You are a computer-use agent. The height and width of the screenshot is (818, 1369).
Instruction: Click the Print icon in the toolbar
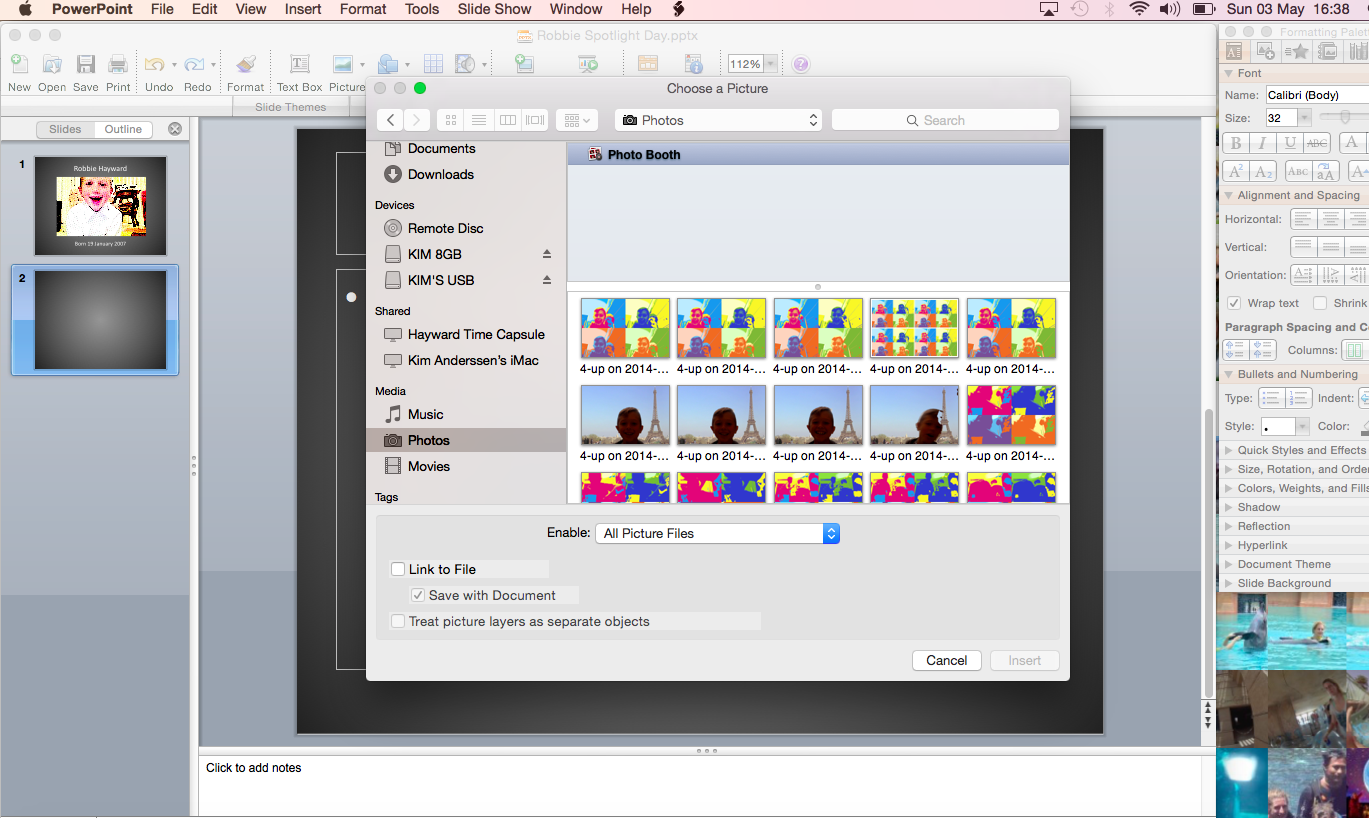point(118,64)
